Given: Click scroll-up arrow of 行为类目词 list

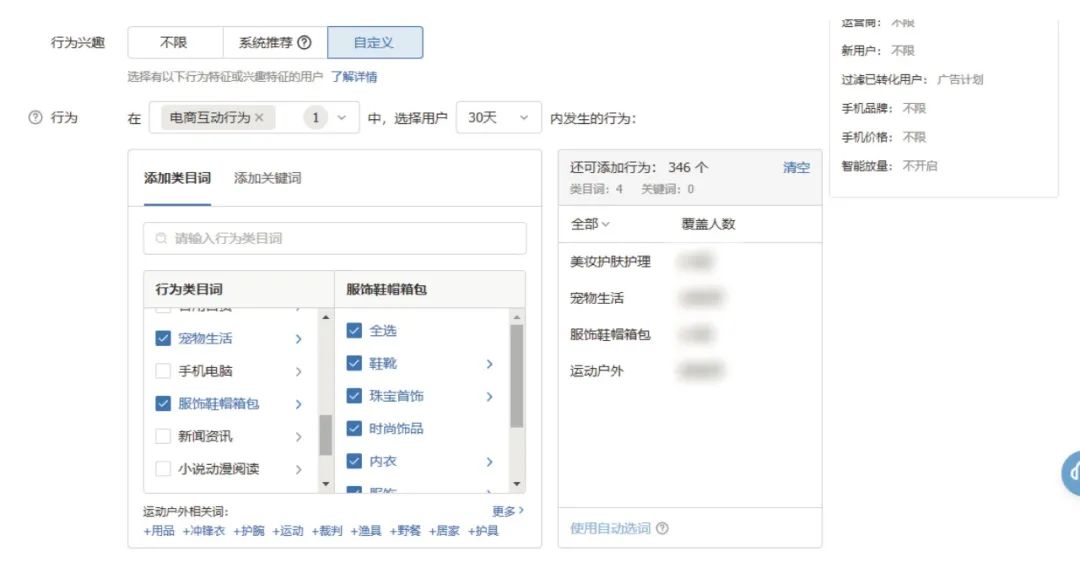Looking at the screenshot, I should click(x=326, y=317).
